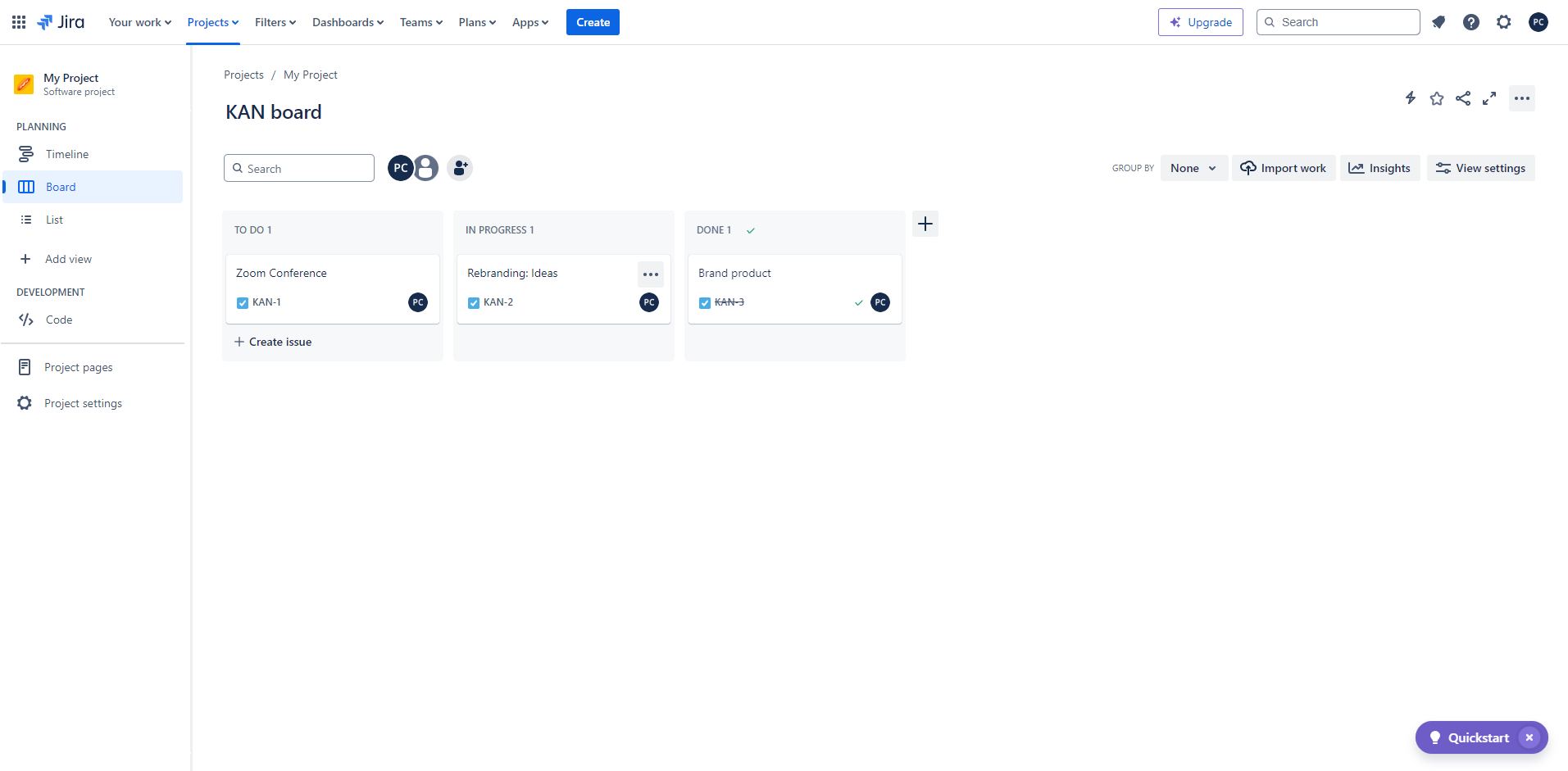Image resolution: width=1568 pixels, height=771 pixels.
Task: Click the add people icon
Action: tap(460, 168)
